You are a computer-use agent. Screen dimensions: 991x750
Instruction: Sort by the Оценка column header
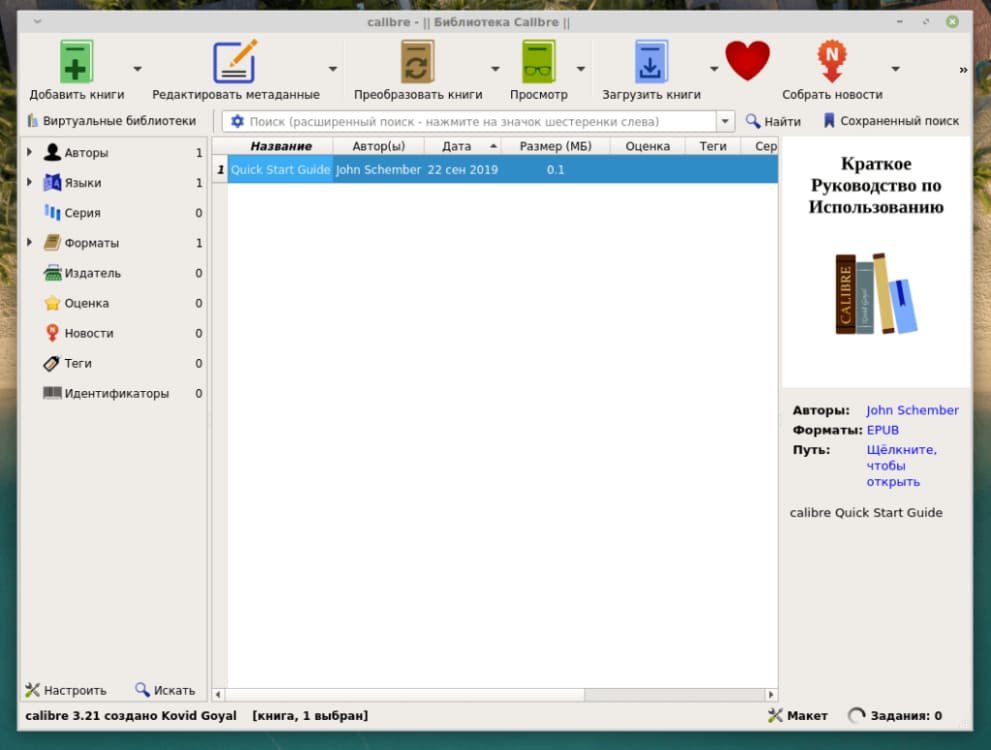click(648, 146)
